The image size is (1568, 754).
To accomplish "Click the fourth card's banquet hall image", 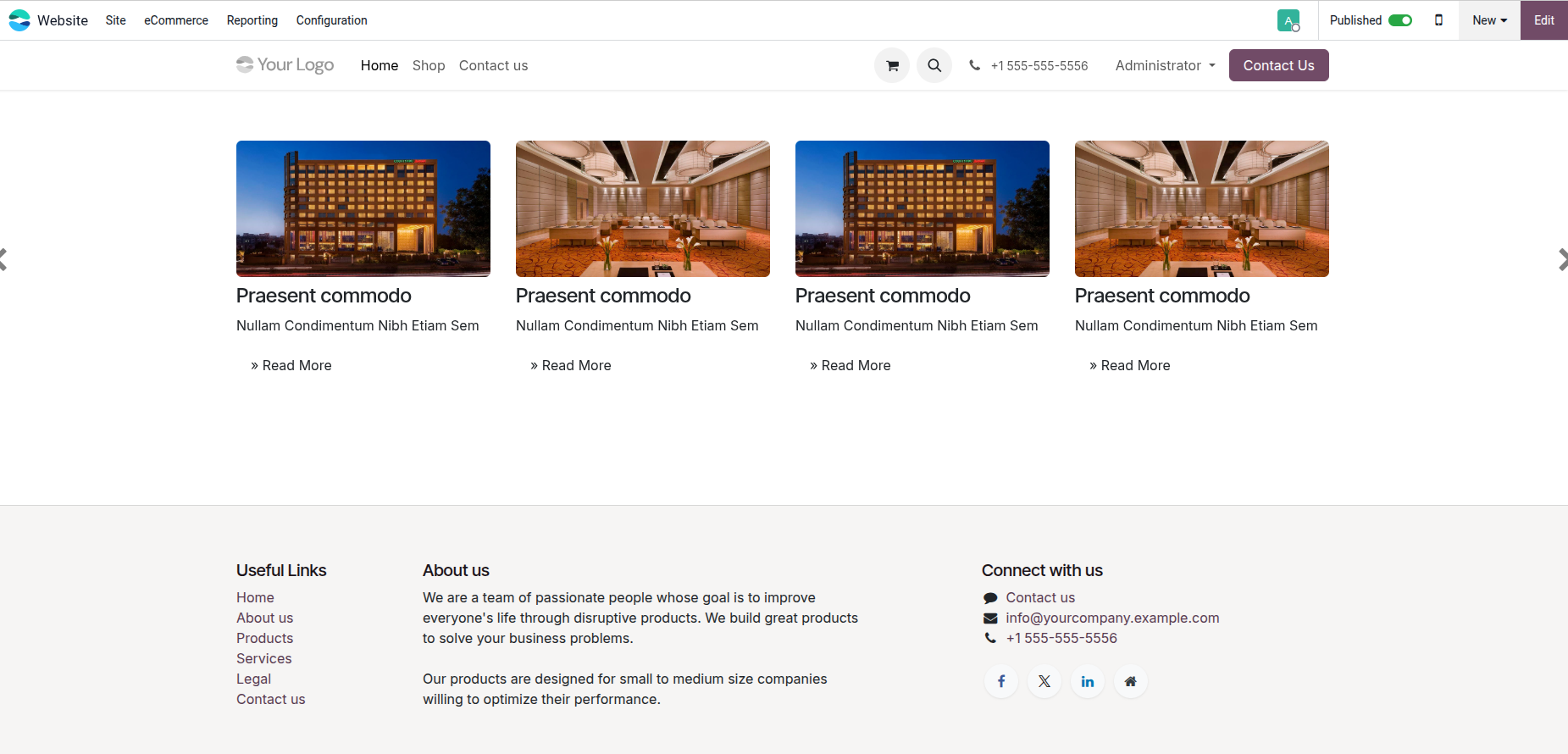I will pyautogui.click(x=1202, y=208).
